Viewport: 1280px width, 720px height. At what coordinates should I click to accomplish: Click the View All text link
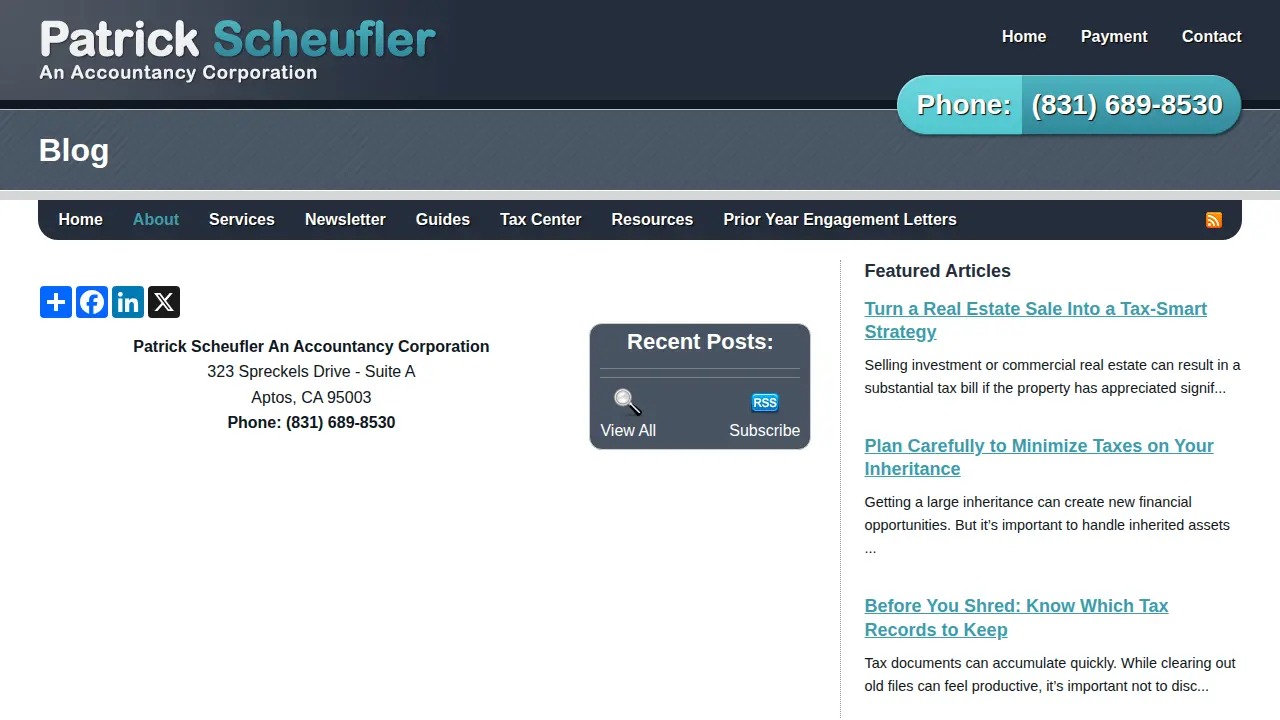pos(628,430)
